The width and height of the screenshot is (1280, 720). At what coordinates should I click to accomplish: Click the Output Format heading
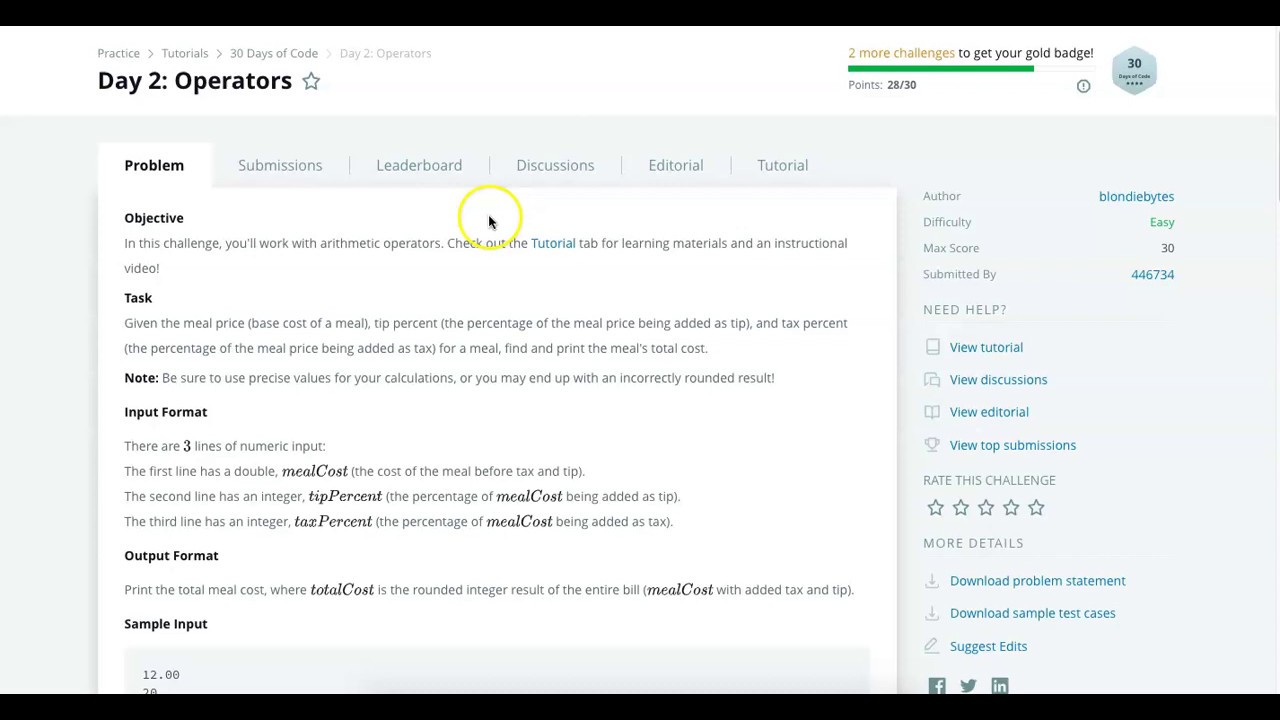click(x=171, y=556)
